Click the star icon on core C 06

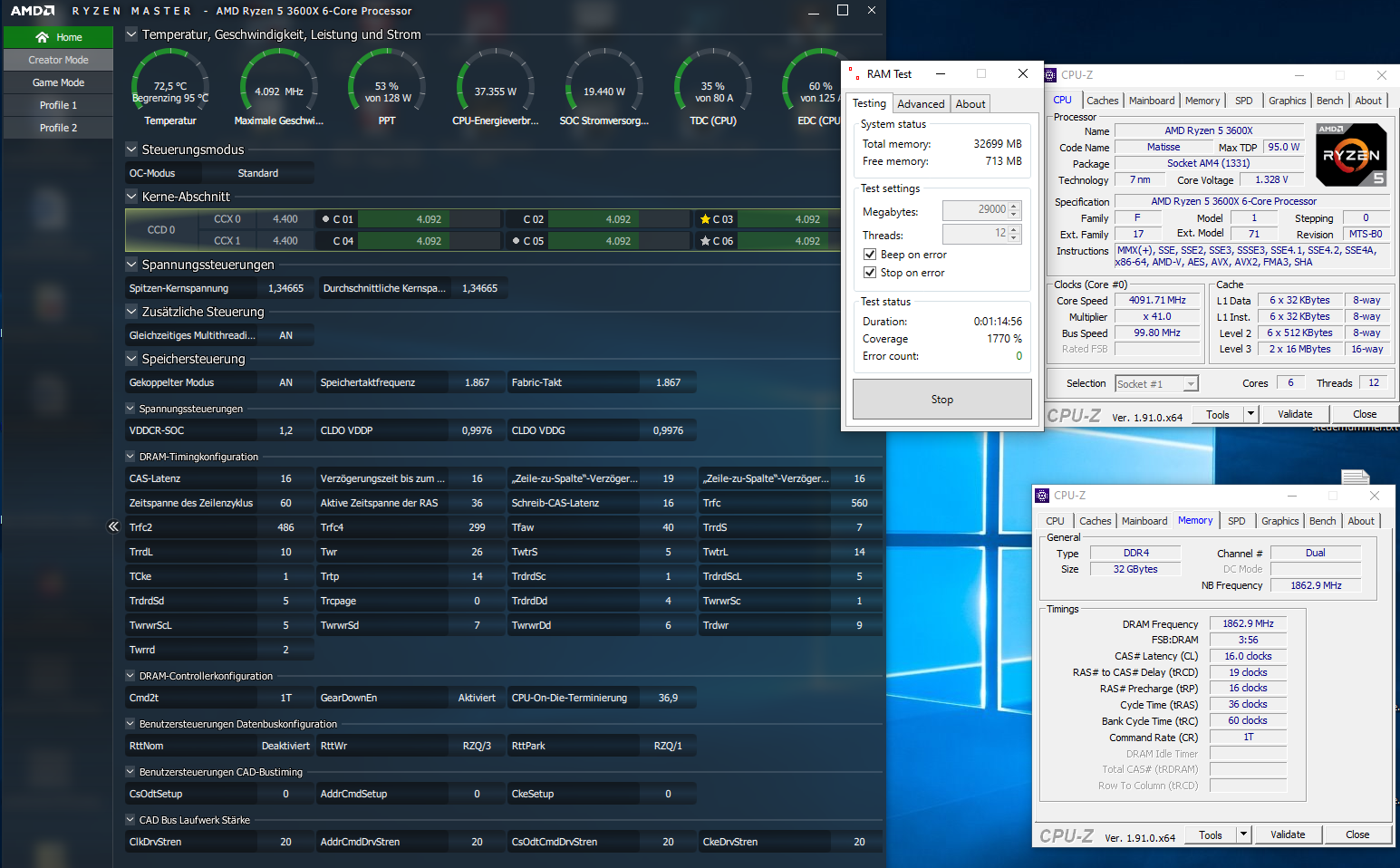tap(705, 241)
